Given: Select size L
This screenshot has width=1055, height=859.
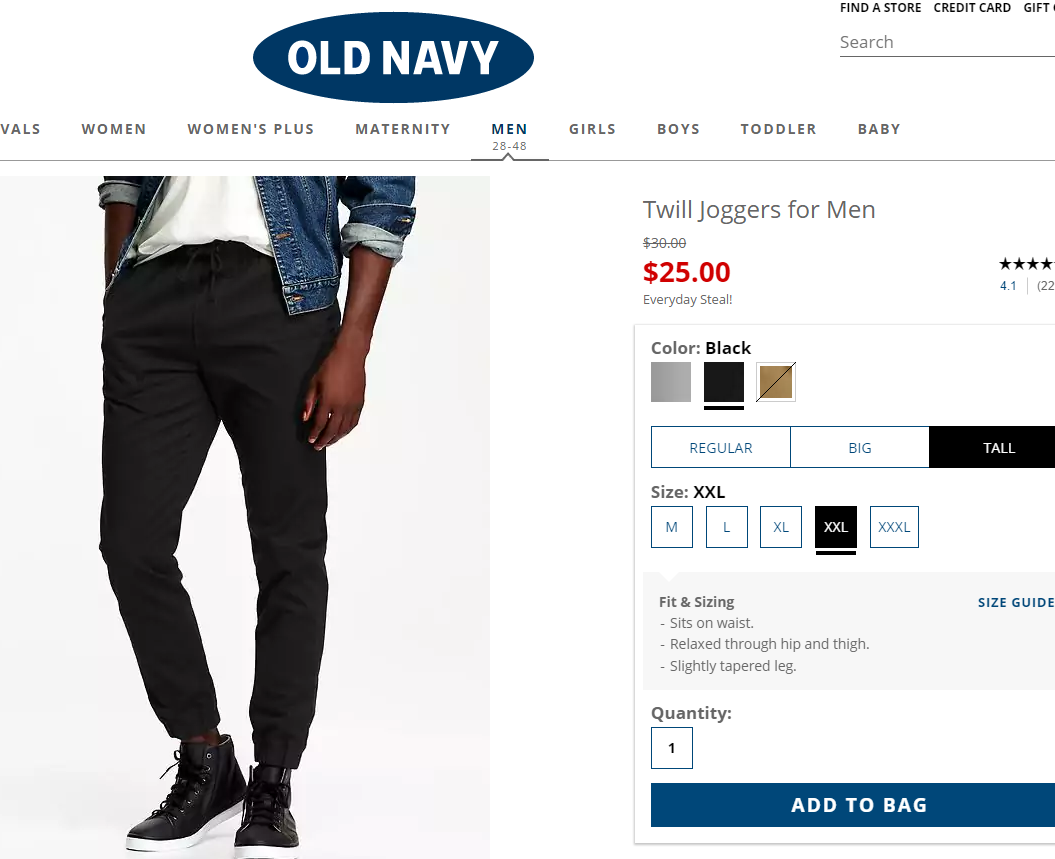Looking at the screenshot, I should (x=727, y=527).
